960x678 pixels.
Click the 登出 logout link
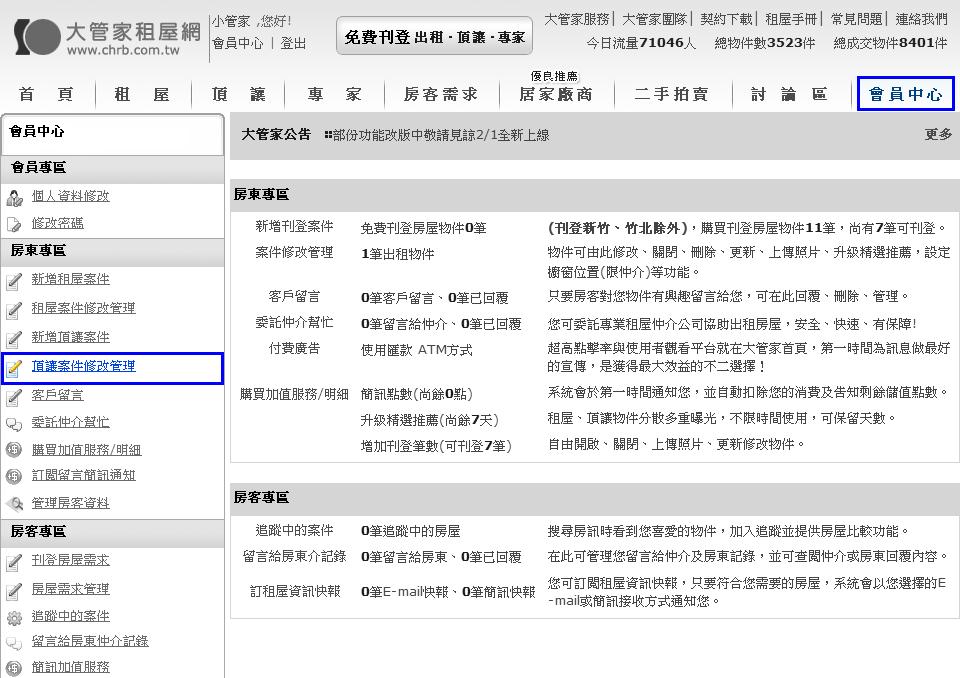pos(293,43)
